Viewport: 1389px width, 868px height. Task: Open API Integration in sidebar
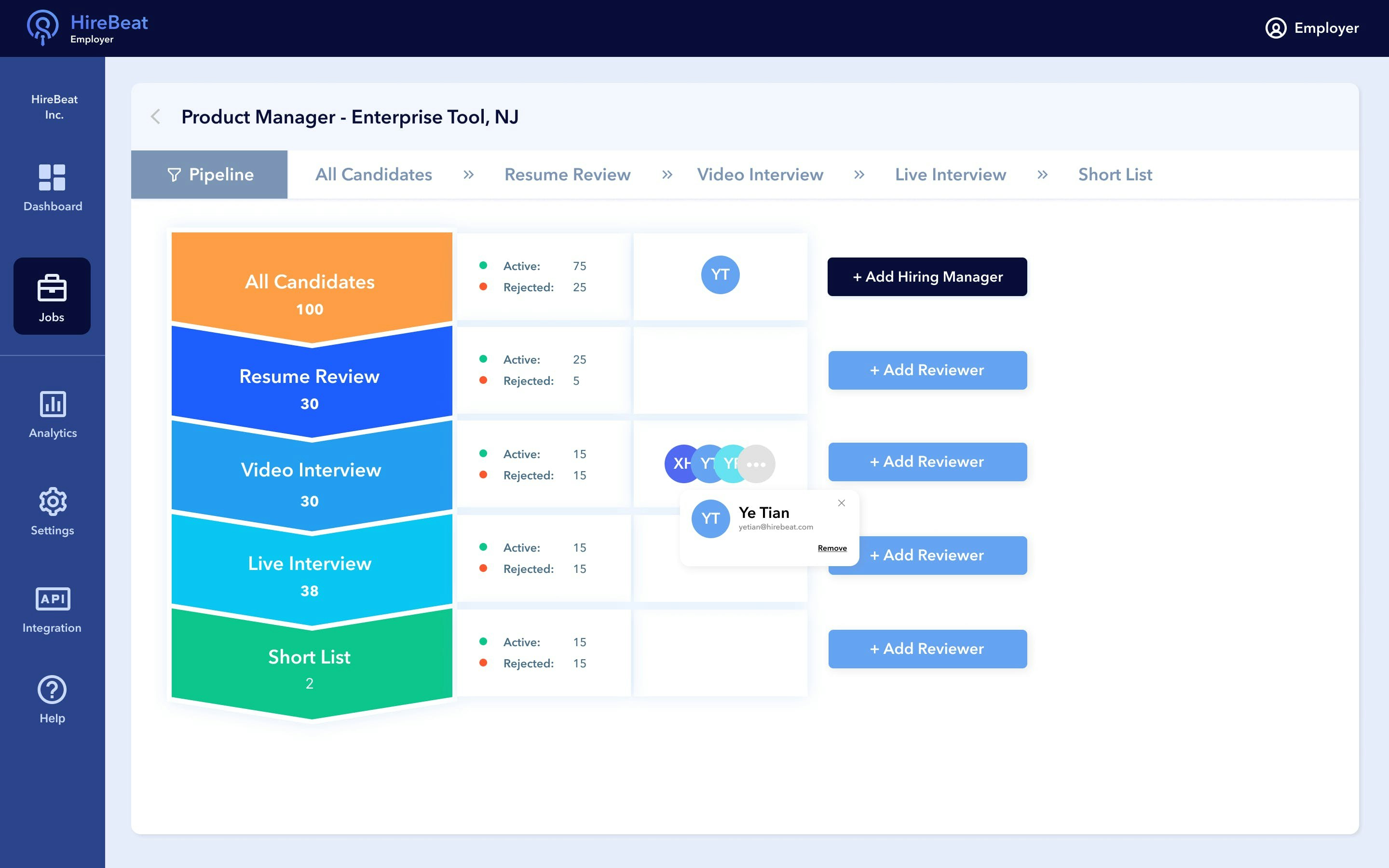(x=52, y=610)
